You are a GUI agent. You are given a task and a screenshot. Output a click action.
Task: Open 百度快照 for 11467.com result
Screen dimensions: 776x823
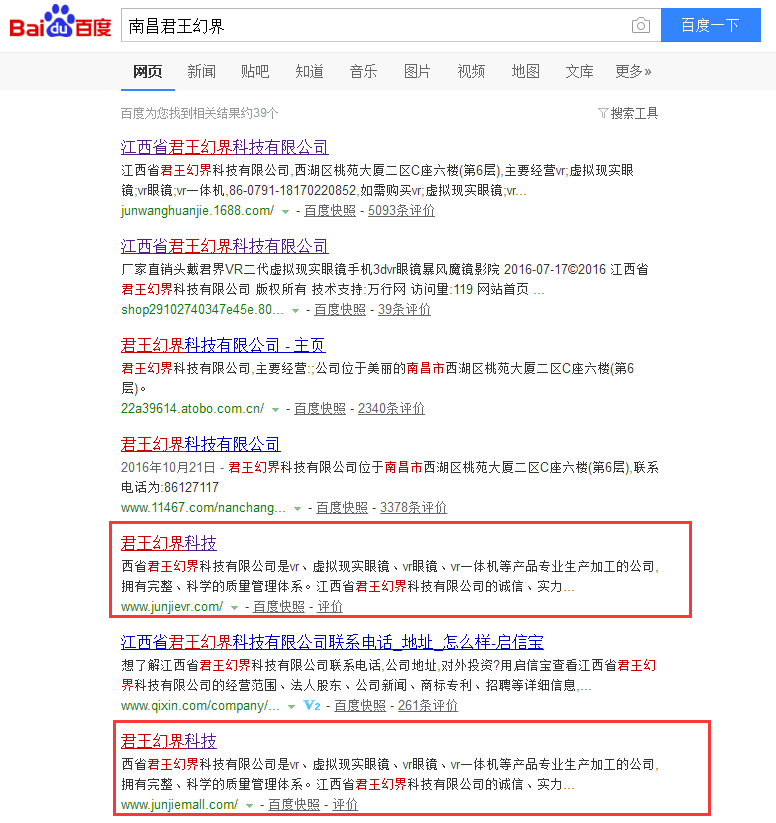click(342, 508)
